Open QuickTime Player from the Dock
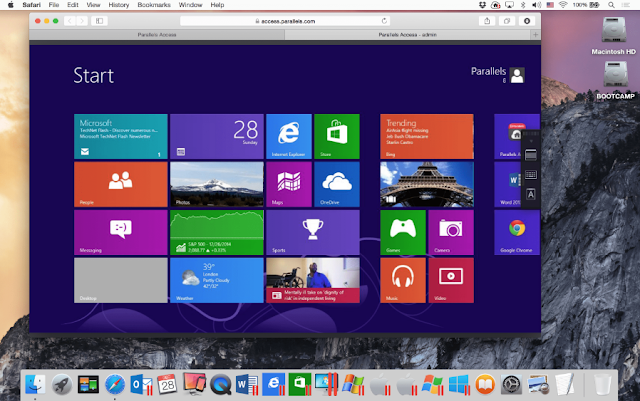This screenshot has width=640, height=401. (x=221, y=384)
